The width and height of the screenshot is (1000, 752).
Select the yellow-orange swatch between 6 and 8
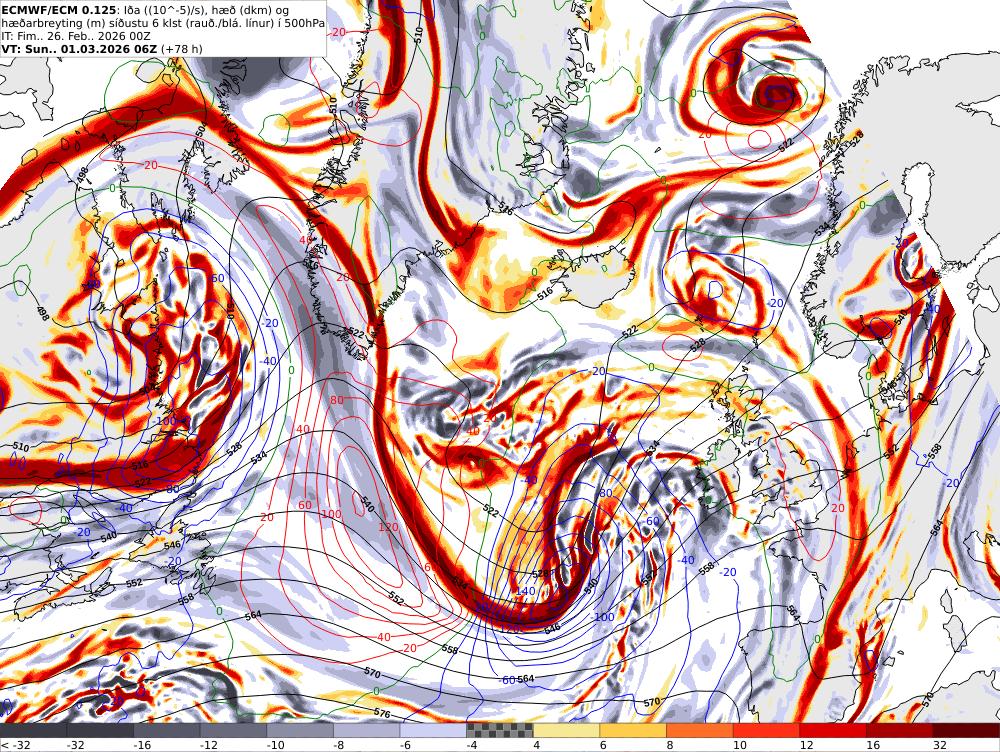(633, 731)
